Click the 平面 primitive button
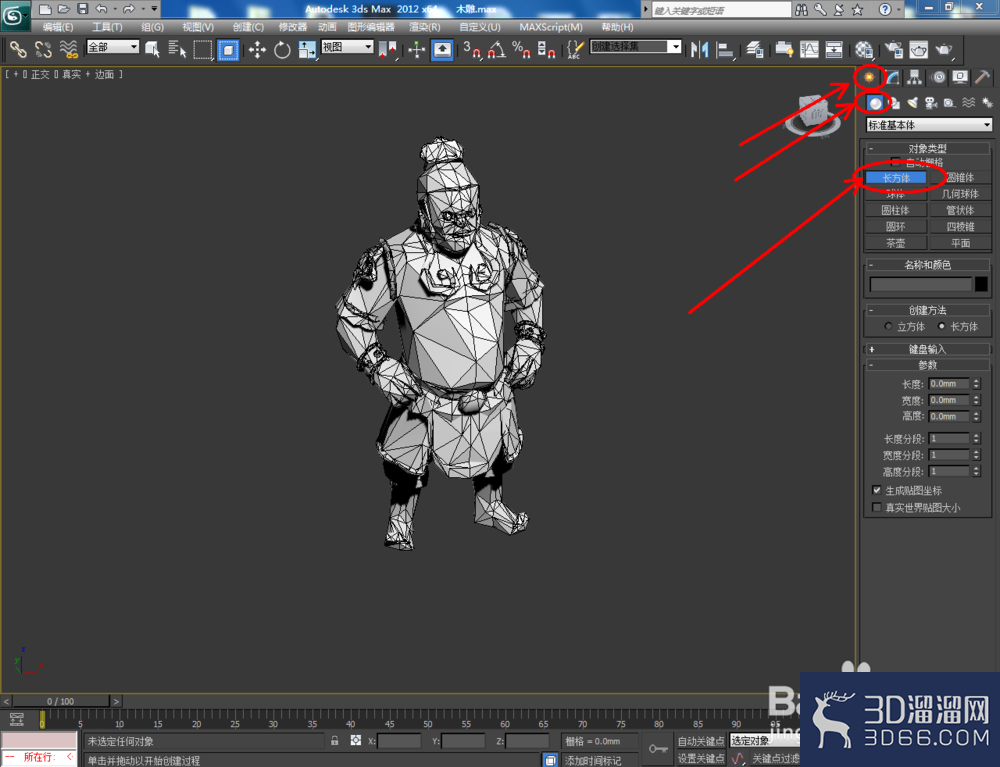 click(x=960, y=243)
